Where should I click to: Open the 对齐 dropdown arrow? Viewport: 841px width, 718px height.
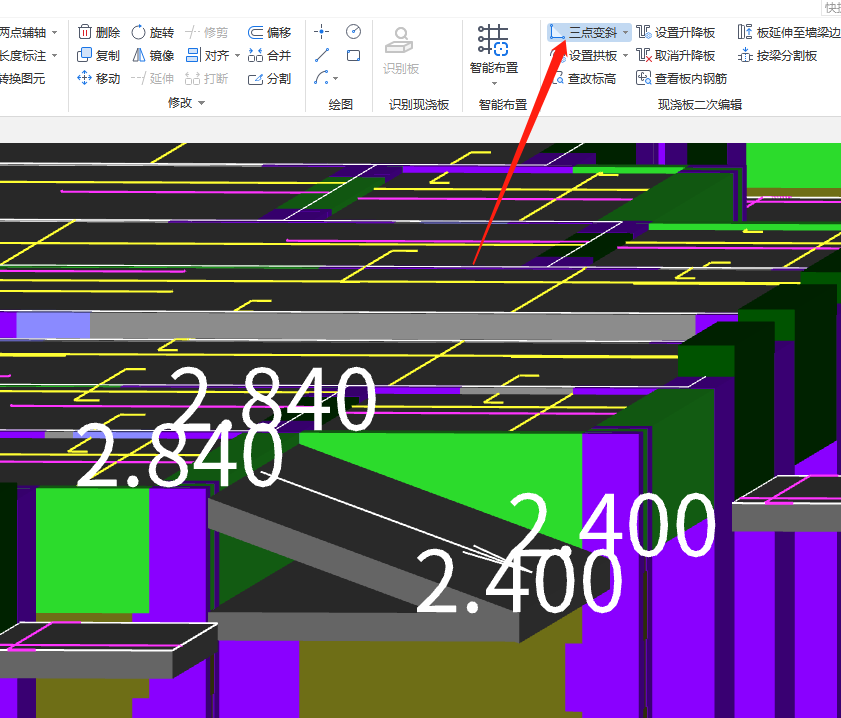pos(237,56)
